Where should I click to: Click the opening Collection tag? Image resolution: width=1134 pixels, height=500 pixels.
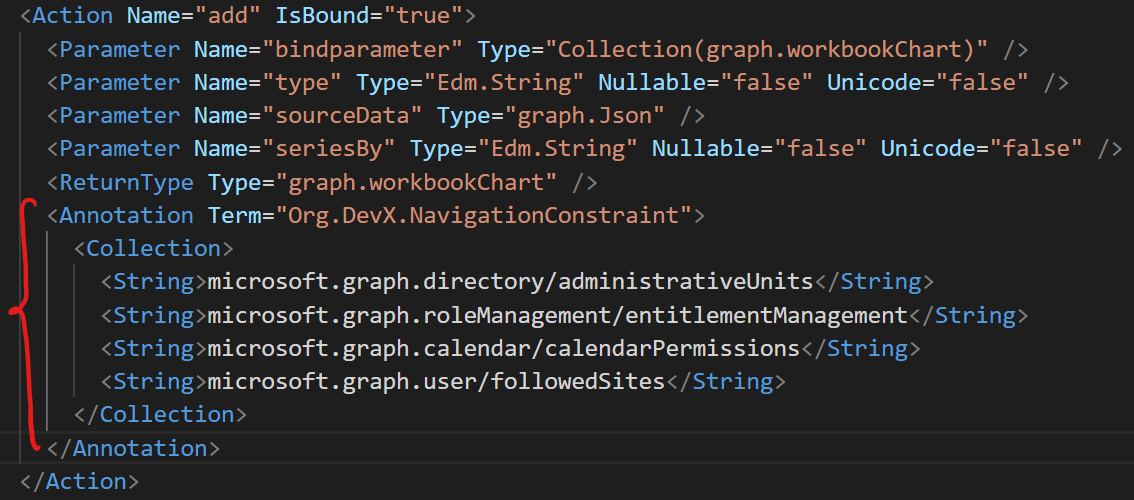[153, 248]
